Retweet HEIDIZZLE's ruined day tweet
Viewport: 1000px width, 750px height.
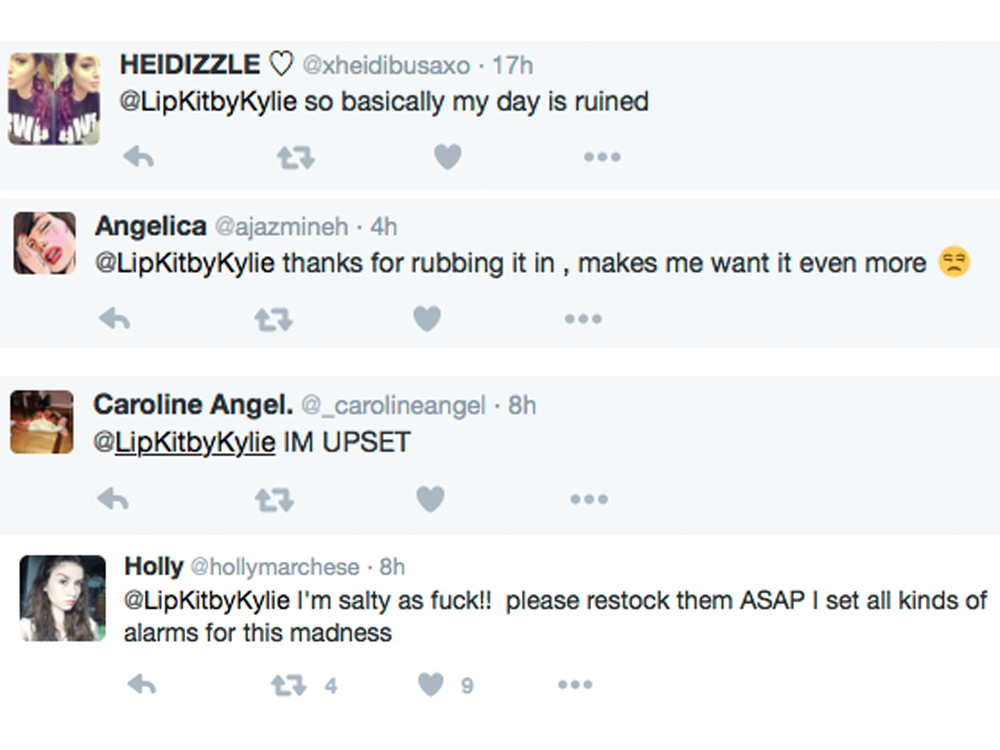pyautogui.click(x=296, y=157)
